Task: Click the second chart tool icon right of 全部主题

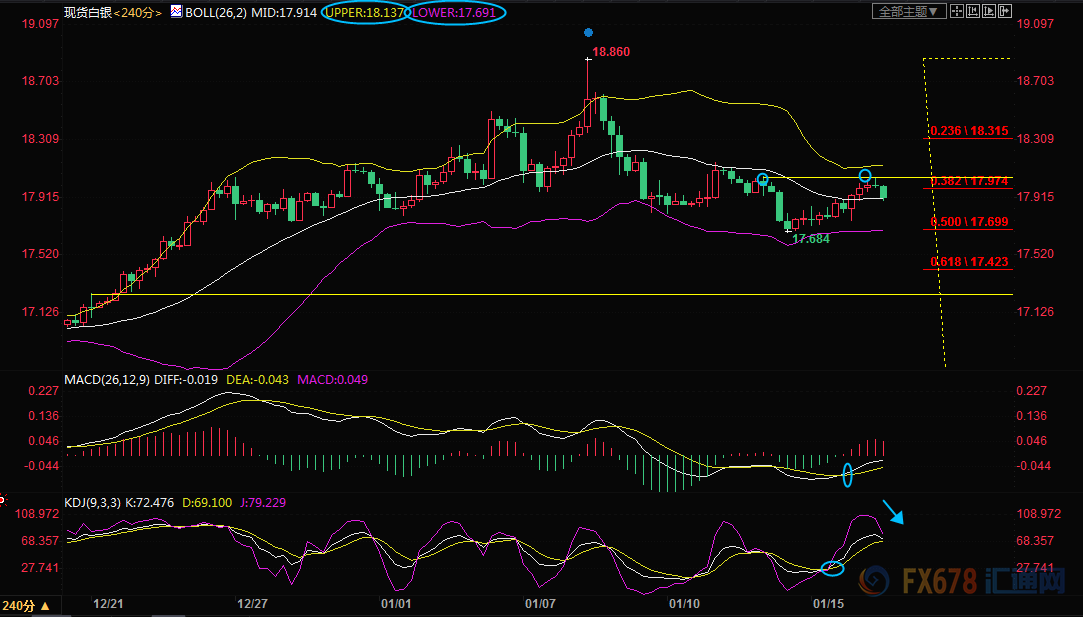Action: coord(971,12)
